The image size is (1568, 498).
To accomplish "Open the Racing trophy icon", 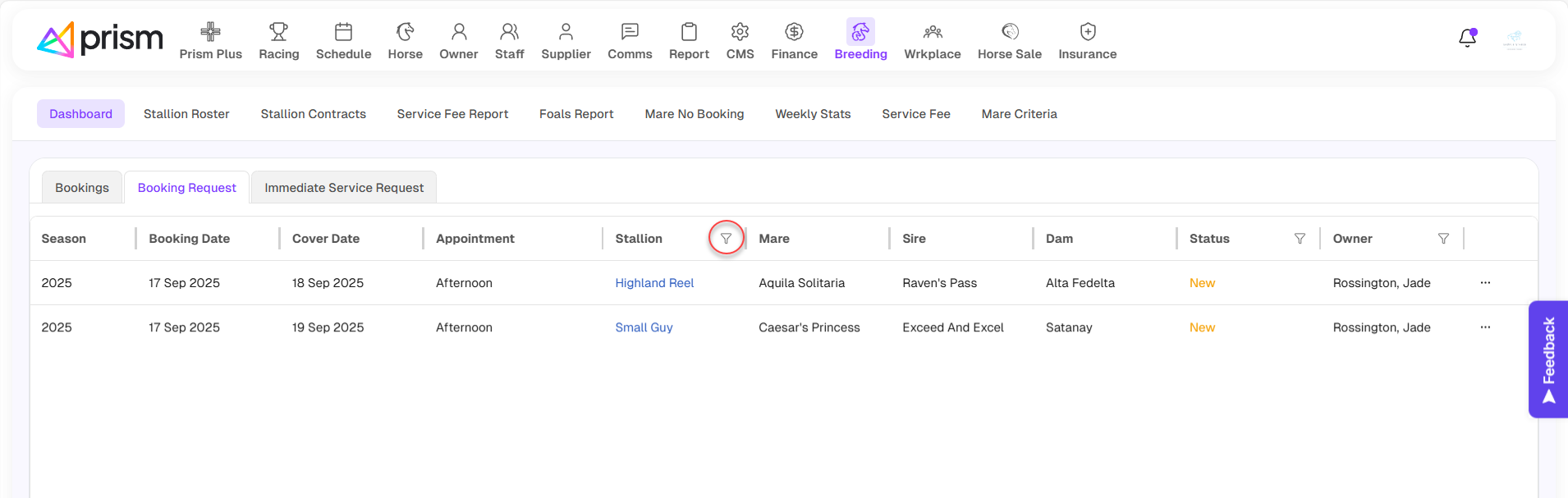I will [278, 32].
